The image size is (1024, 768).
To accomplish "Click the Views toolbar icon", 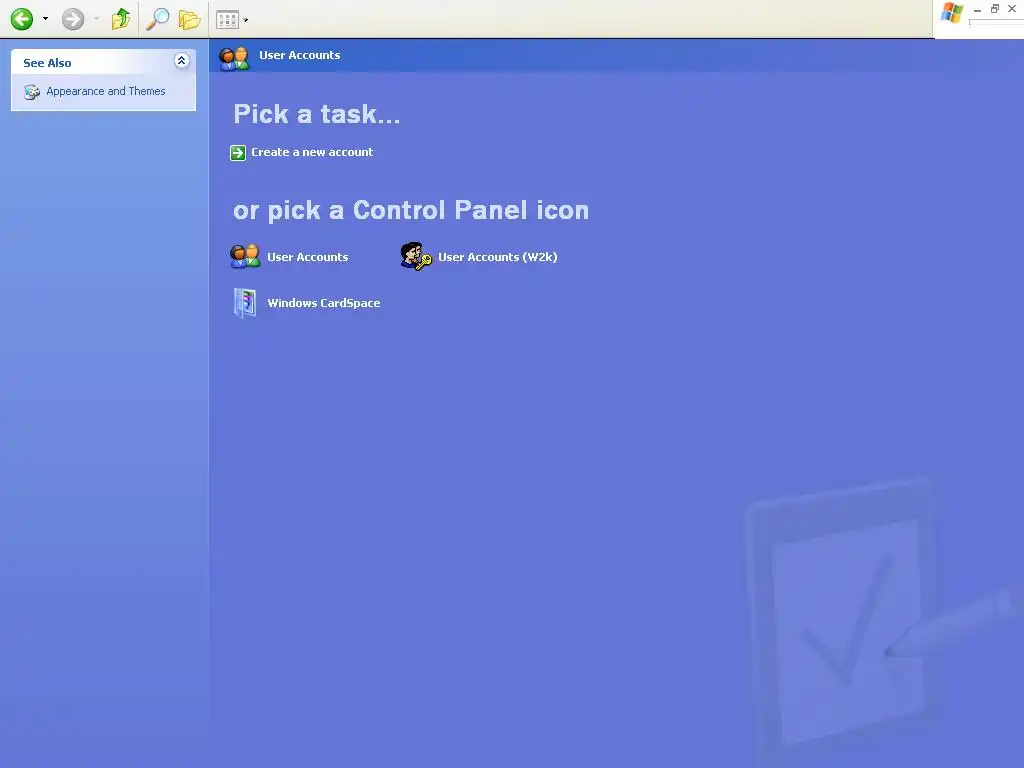I will (227, 20).
